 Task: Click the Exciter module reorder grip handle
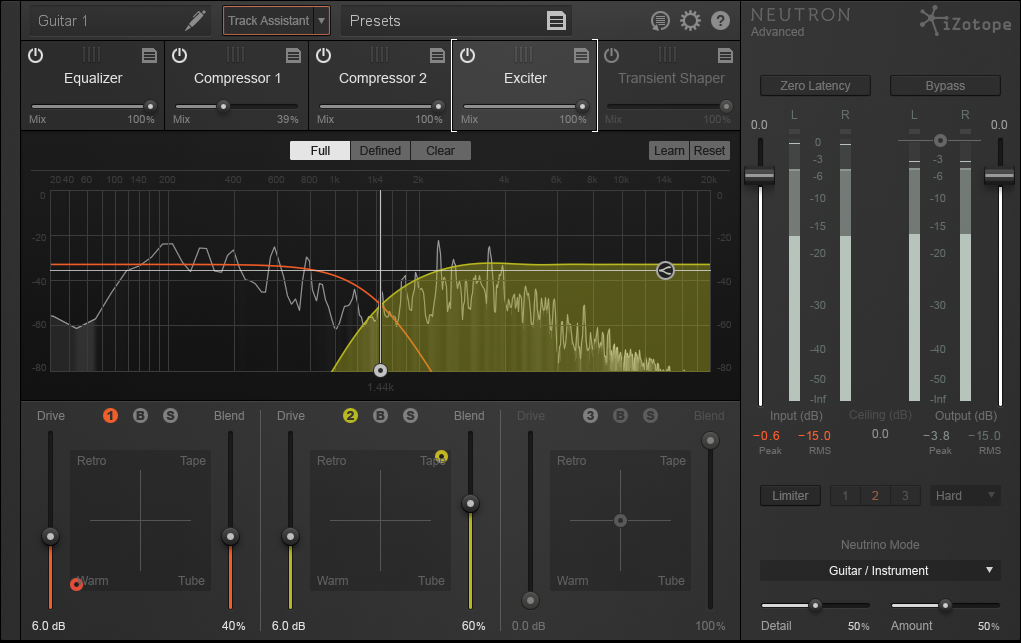coord(524,54)
